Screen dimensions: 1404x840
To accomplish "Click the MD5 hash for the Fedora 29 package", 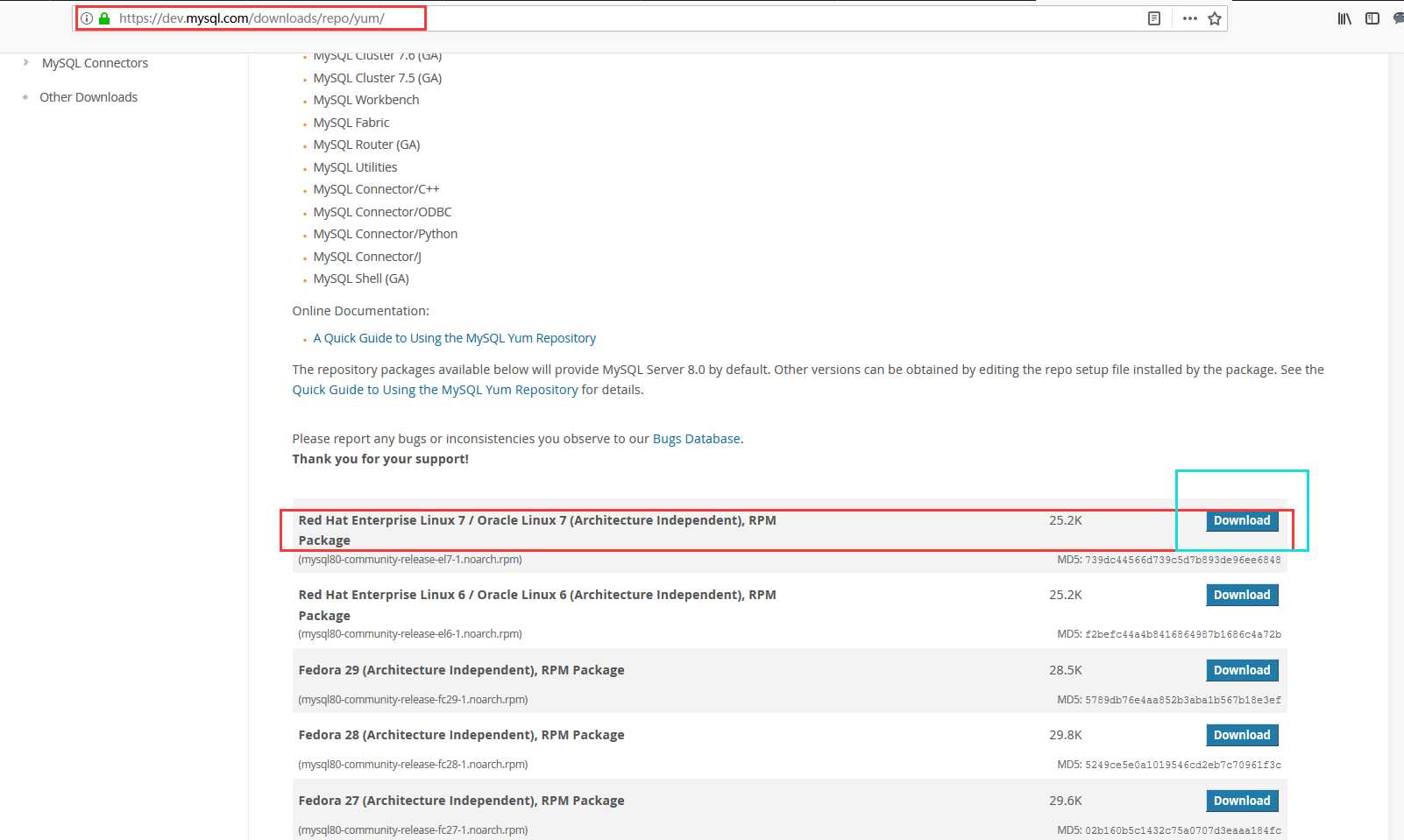I will pyautogui.click(x=1183, y=700).
